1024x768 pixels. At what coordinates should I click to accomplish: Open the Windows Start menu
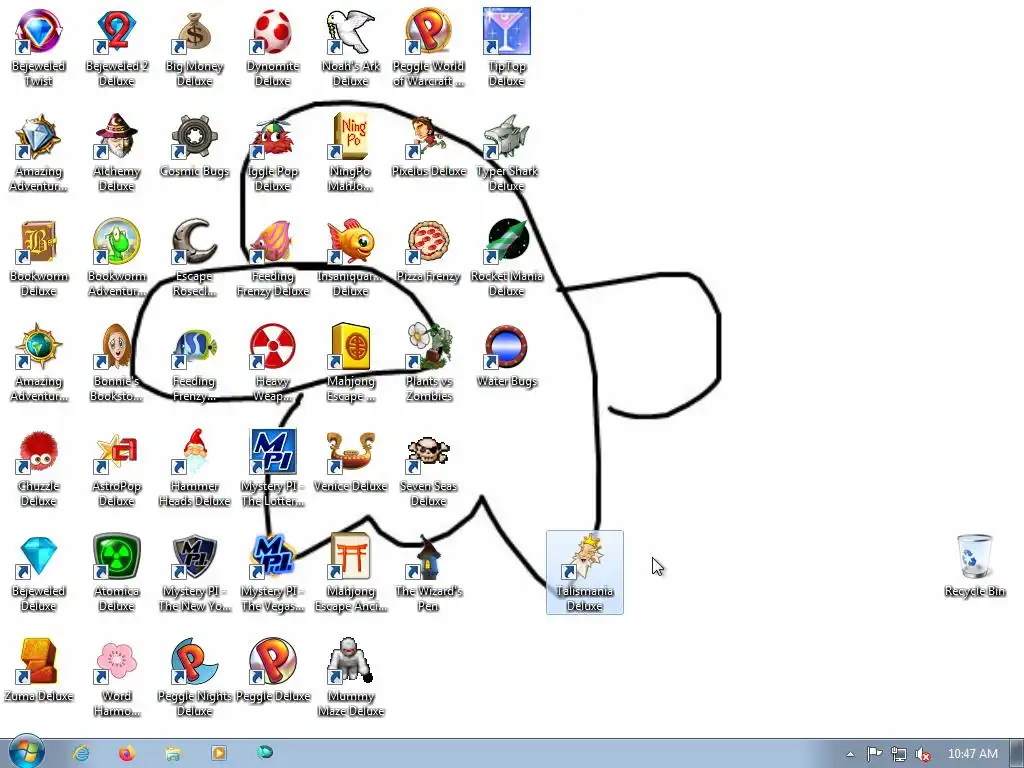(27, 752)
